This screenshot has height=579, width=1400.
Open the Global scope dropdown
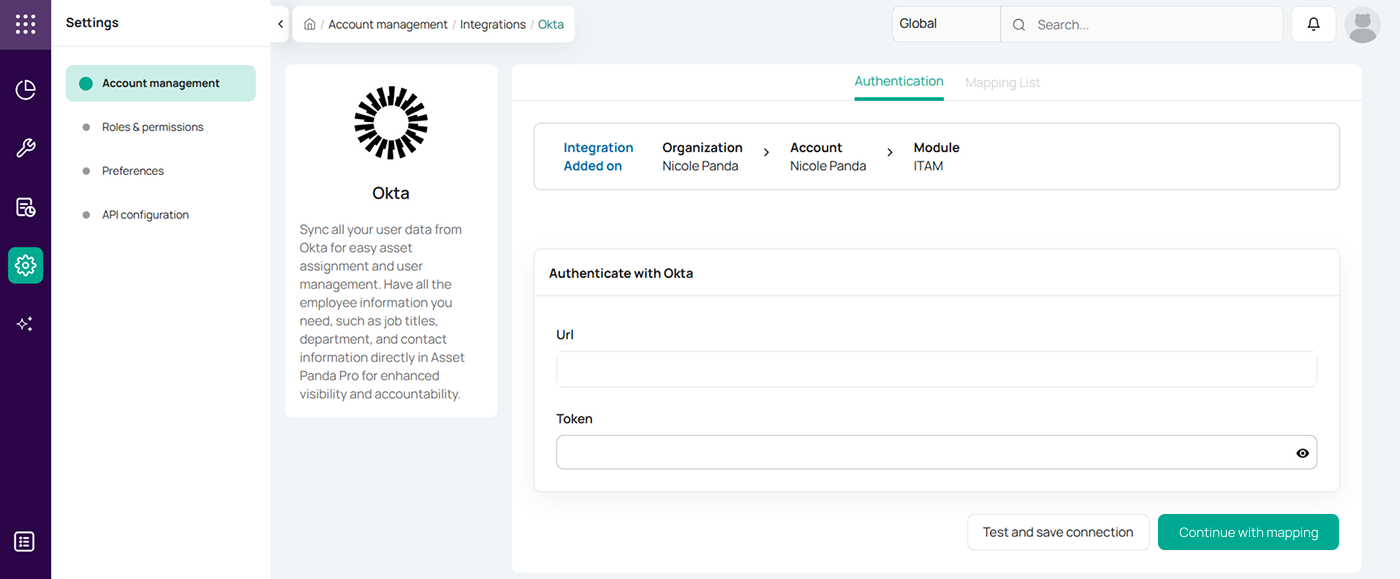[x=944, y=23]
